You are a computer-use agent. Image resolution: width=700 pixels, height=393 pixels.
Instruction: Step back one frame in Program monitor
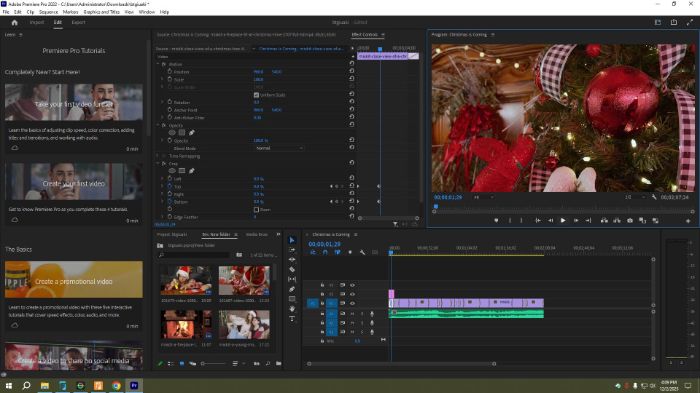pyautogui.click(x=550, y=220)
